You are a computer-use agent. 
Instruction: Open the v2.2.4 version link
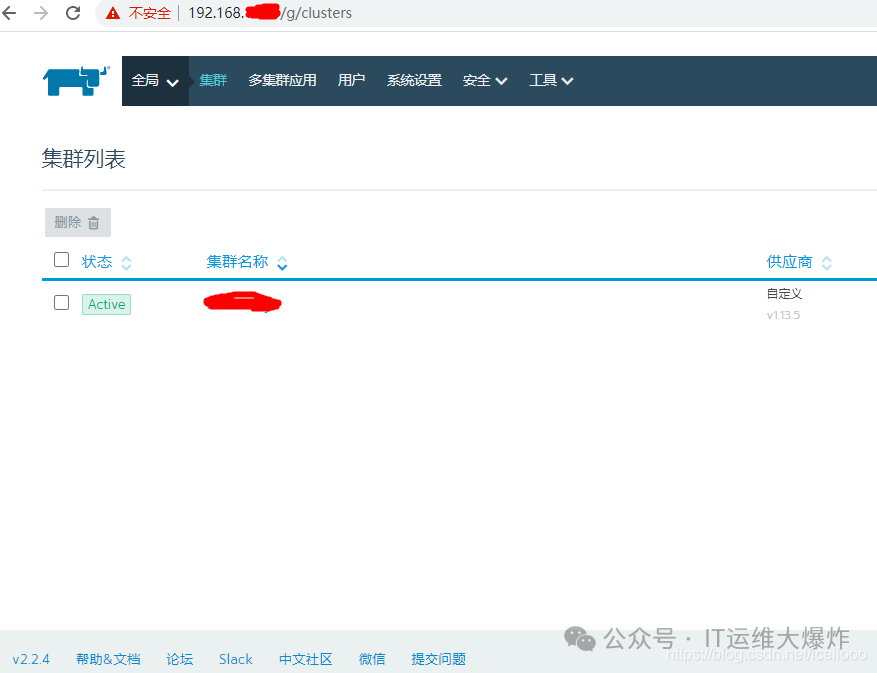point(31,659)
